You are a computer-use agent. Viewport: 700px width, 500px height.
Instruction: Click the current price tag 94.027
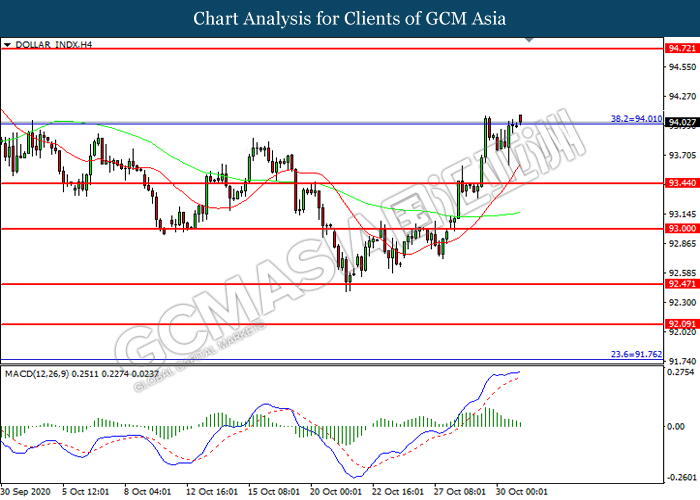click(682, 122)
